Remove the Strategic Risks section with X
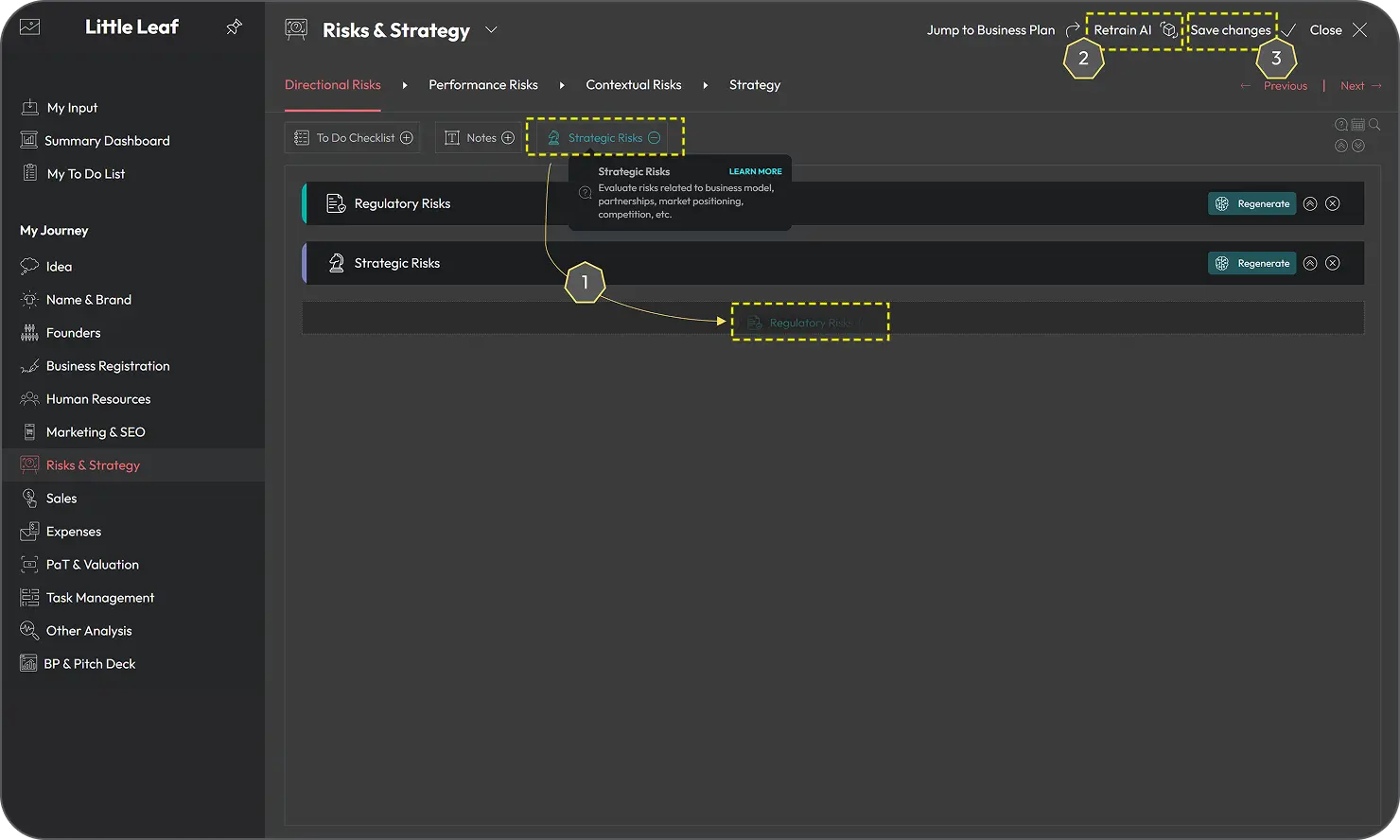1400x840 pixels. point(1333,263)
